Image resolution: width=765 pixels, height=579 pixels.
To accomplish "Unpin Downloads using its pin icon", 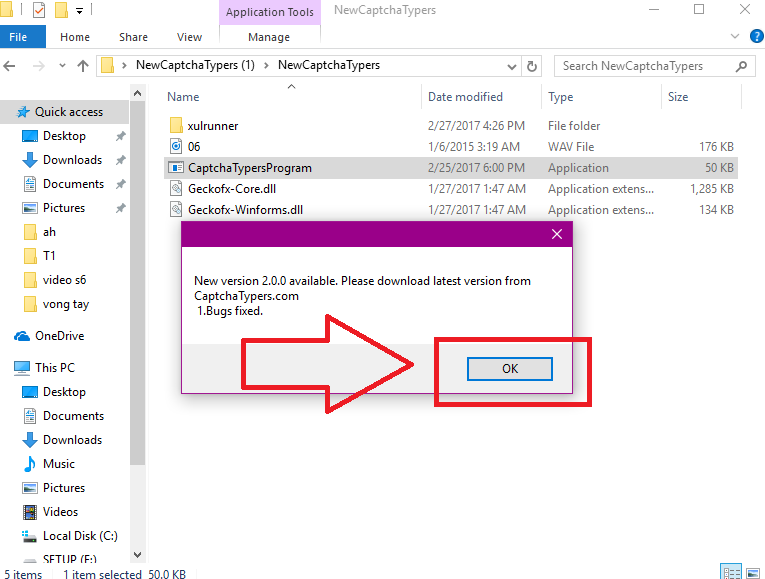I will click(120, 160).
